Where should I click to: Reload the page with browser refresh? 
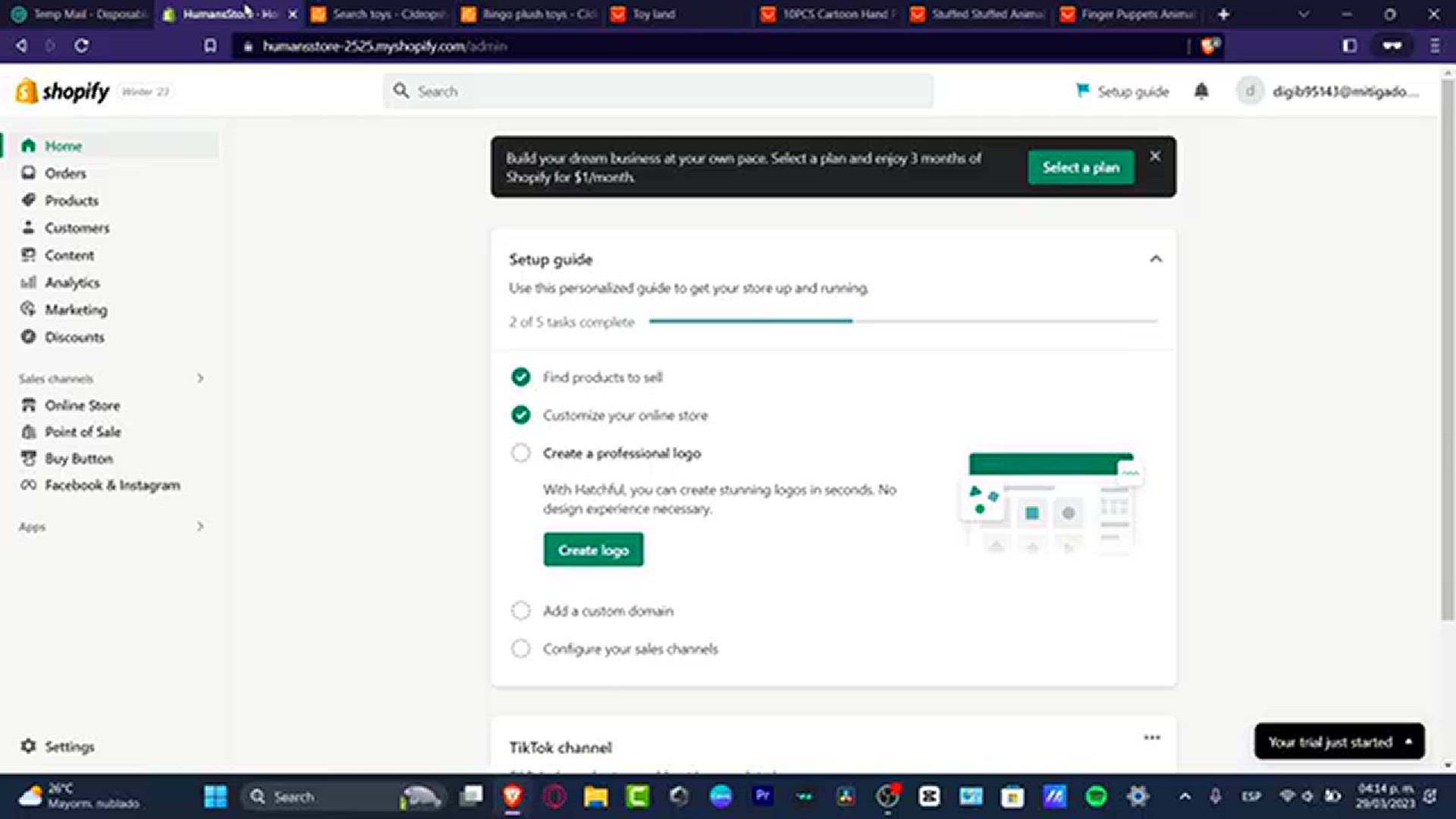click(81, 45)
